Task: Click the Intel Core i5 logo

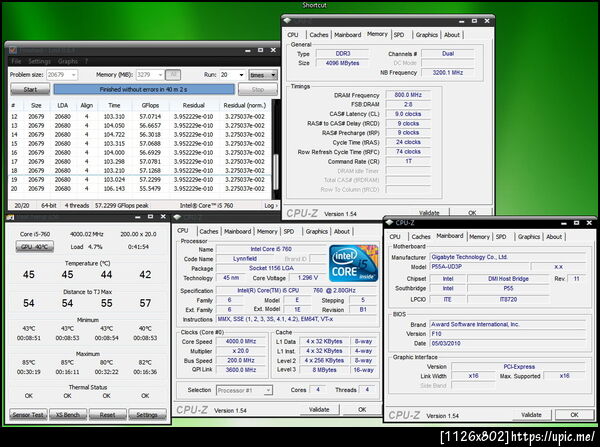Action: pos(354,263)
